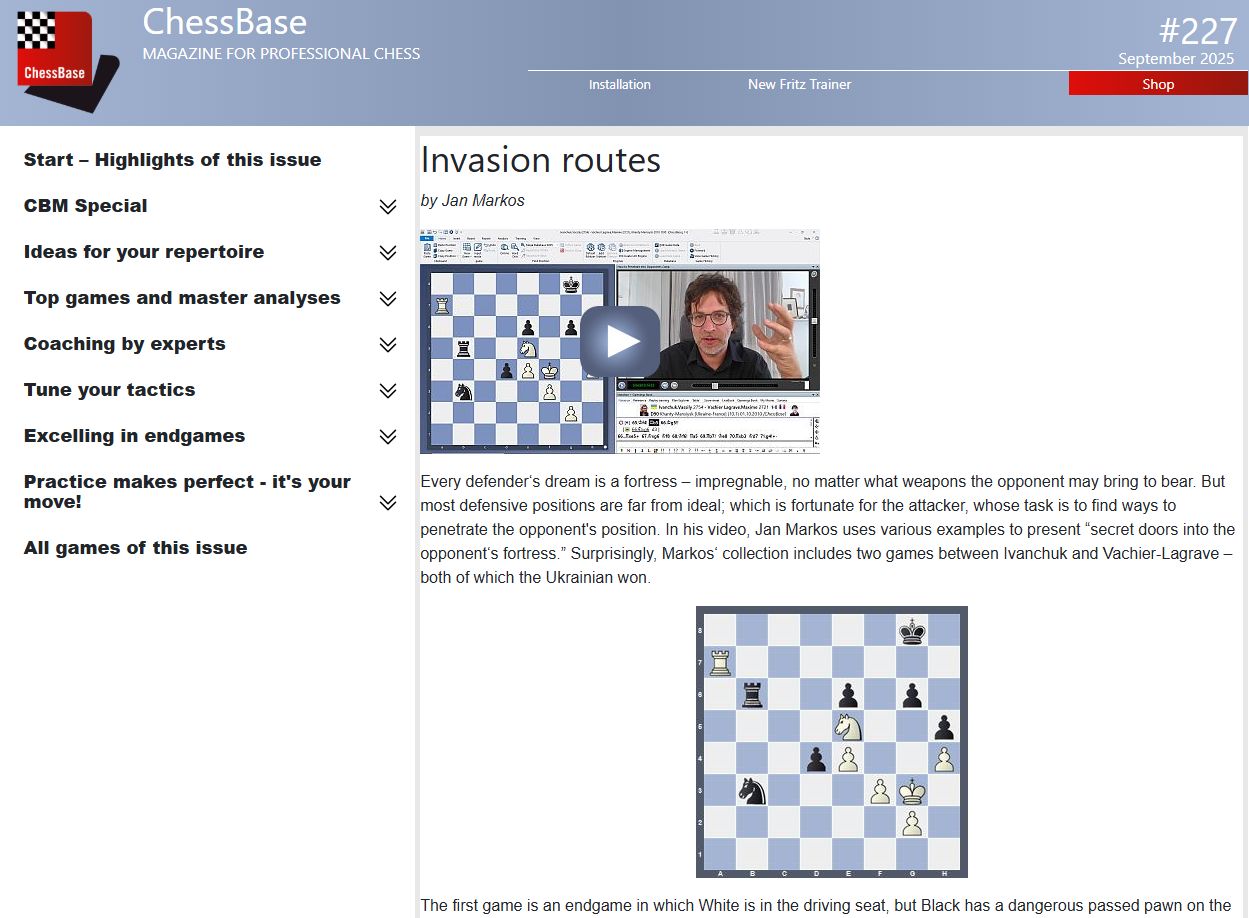Open Start – Highlights of this issue
This screenshot has height=918, width=1249.
(172, 160)
